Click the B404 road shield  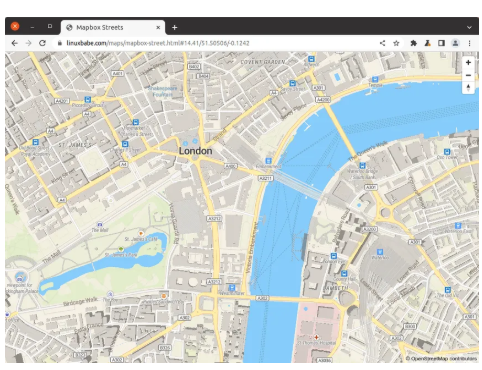point(203,76)
